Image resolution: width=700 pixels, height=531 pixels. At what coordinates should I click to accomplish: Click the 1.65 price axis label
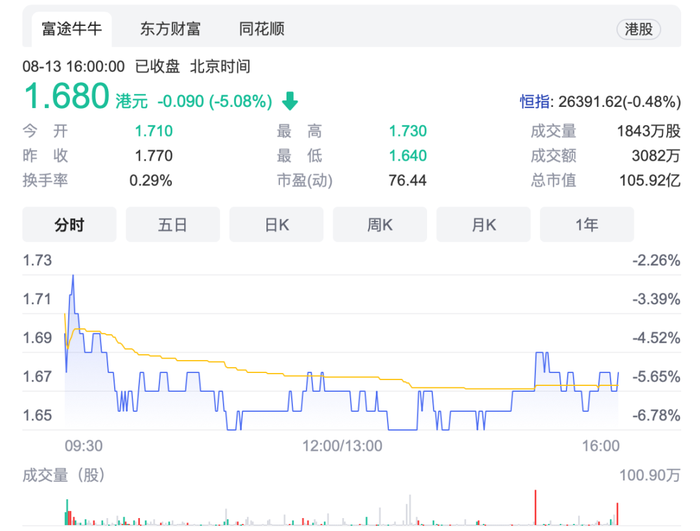click(38, 415)
